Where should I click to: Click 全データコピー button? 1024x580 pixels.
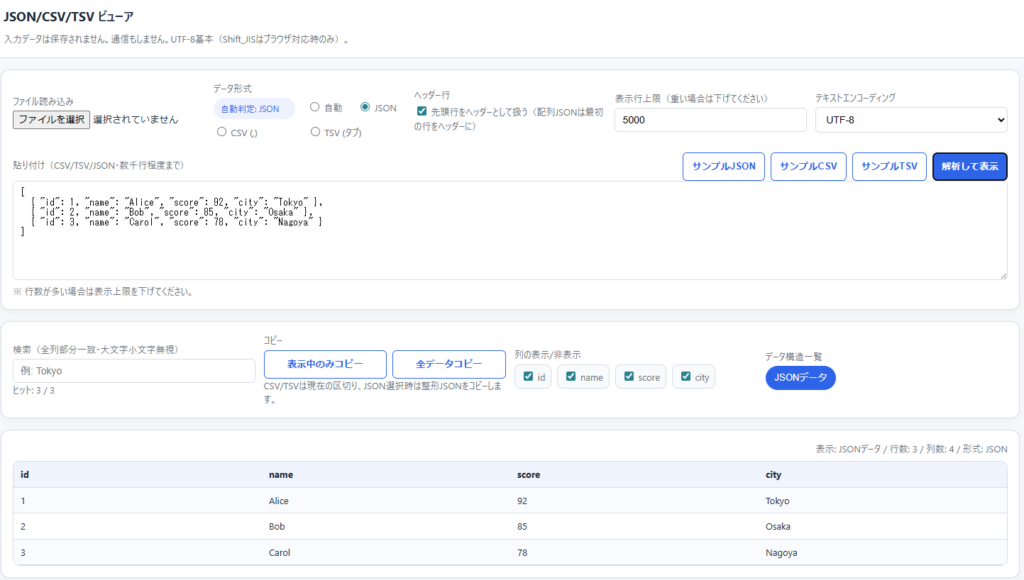tap(449, 364)
